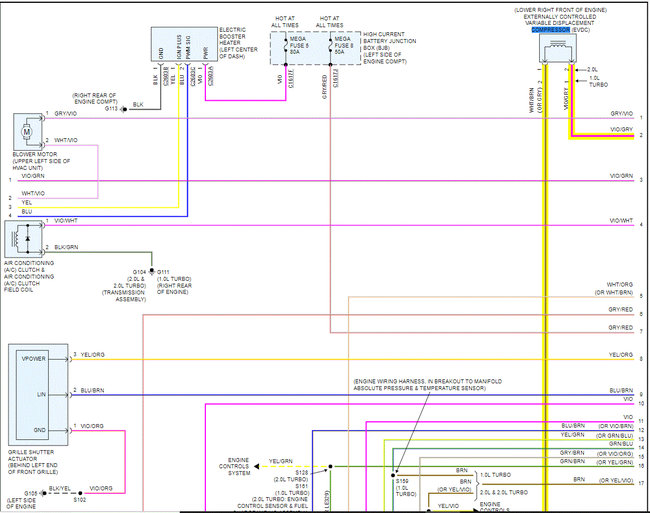
Task: Click the BLK/GRN wire label
Action: (66, 247)
